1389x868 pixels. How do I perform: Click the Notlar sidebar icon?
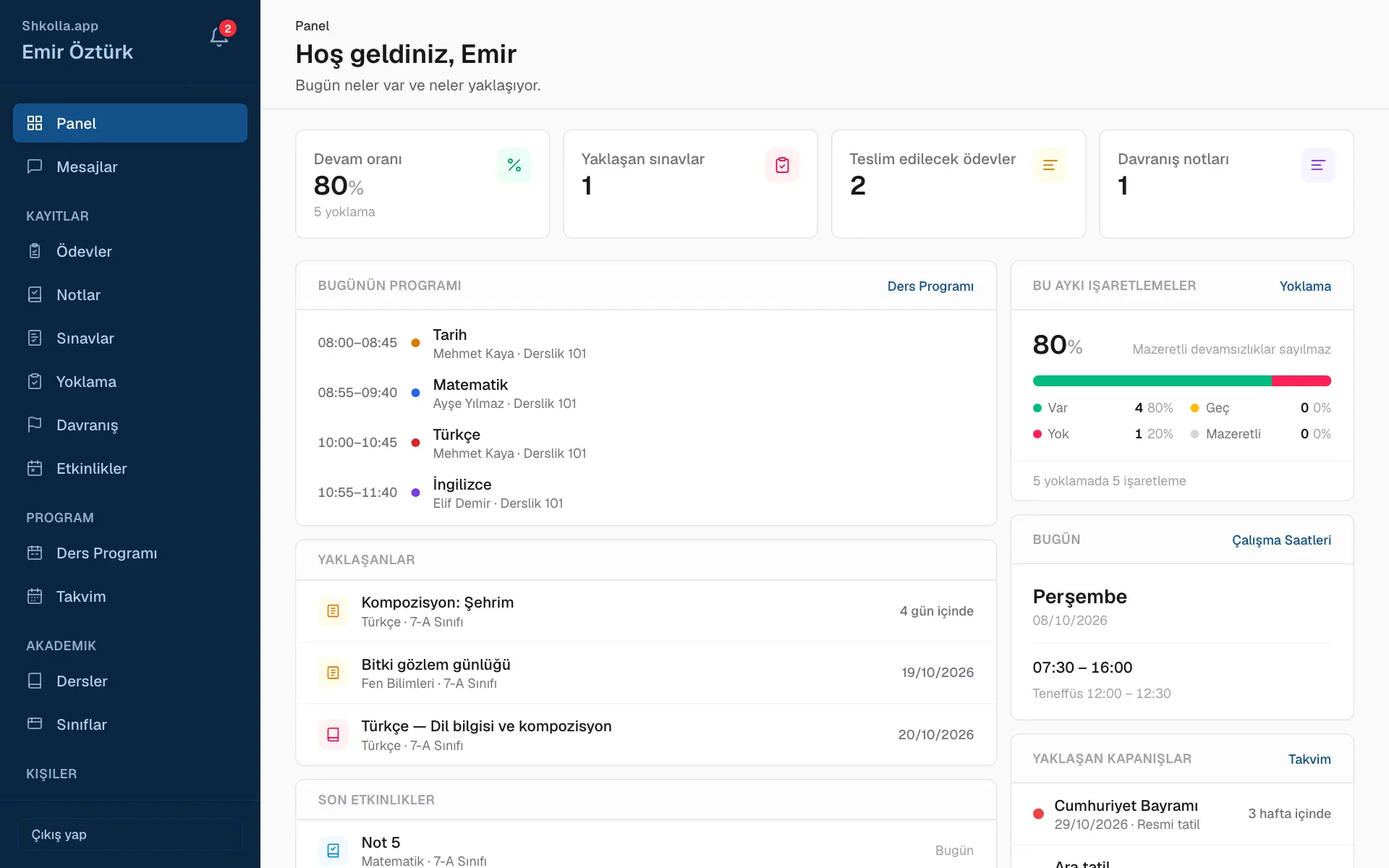click(x=35, y=294)
